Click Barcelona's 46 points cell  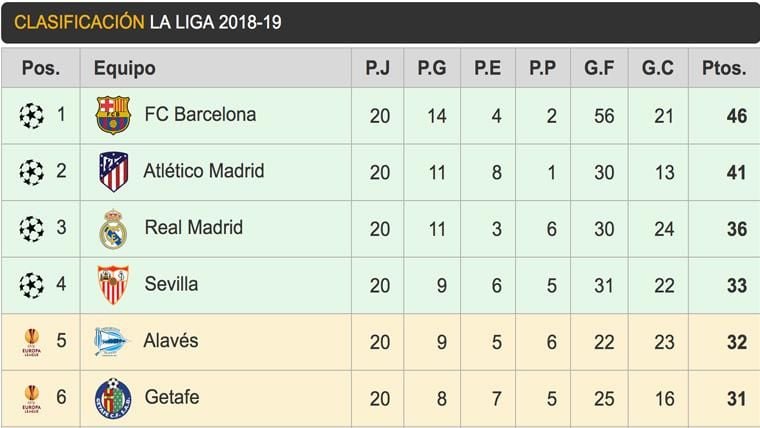coord(736,116)
